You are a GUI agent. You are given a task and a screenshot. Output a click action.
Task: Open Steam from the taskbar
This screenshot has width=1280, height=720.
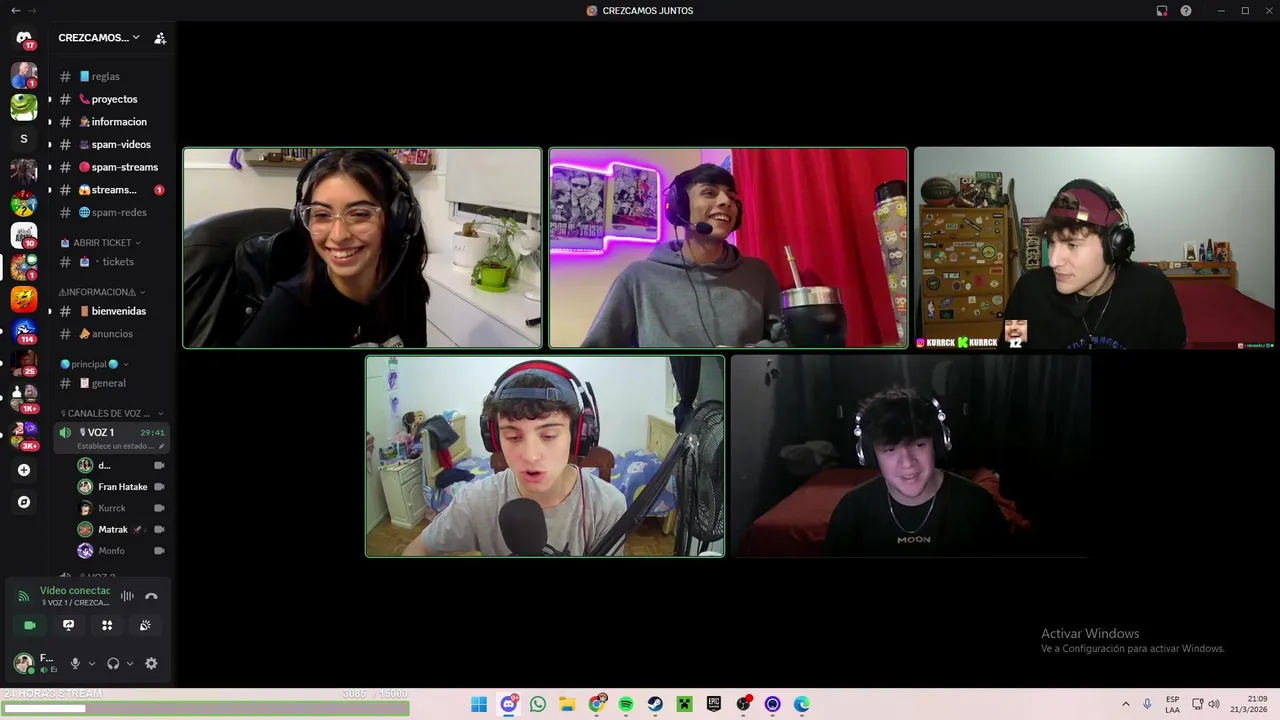coord(655,704)
